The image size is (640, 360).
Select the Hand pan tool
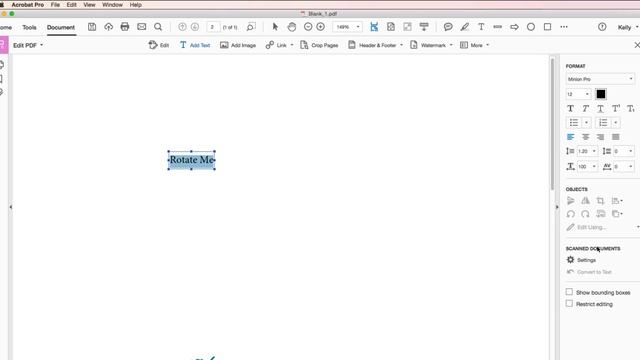point(291,27)
